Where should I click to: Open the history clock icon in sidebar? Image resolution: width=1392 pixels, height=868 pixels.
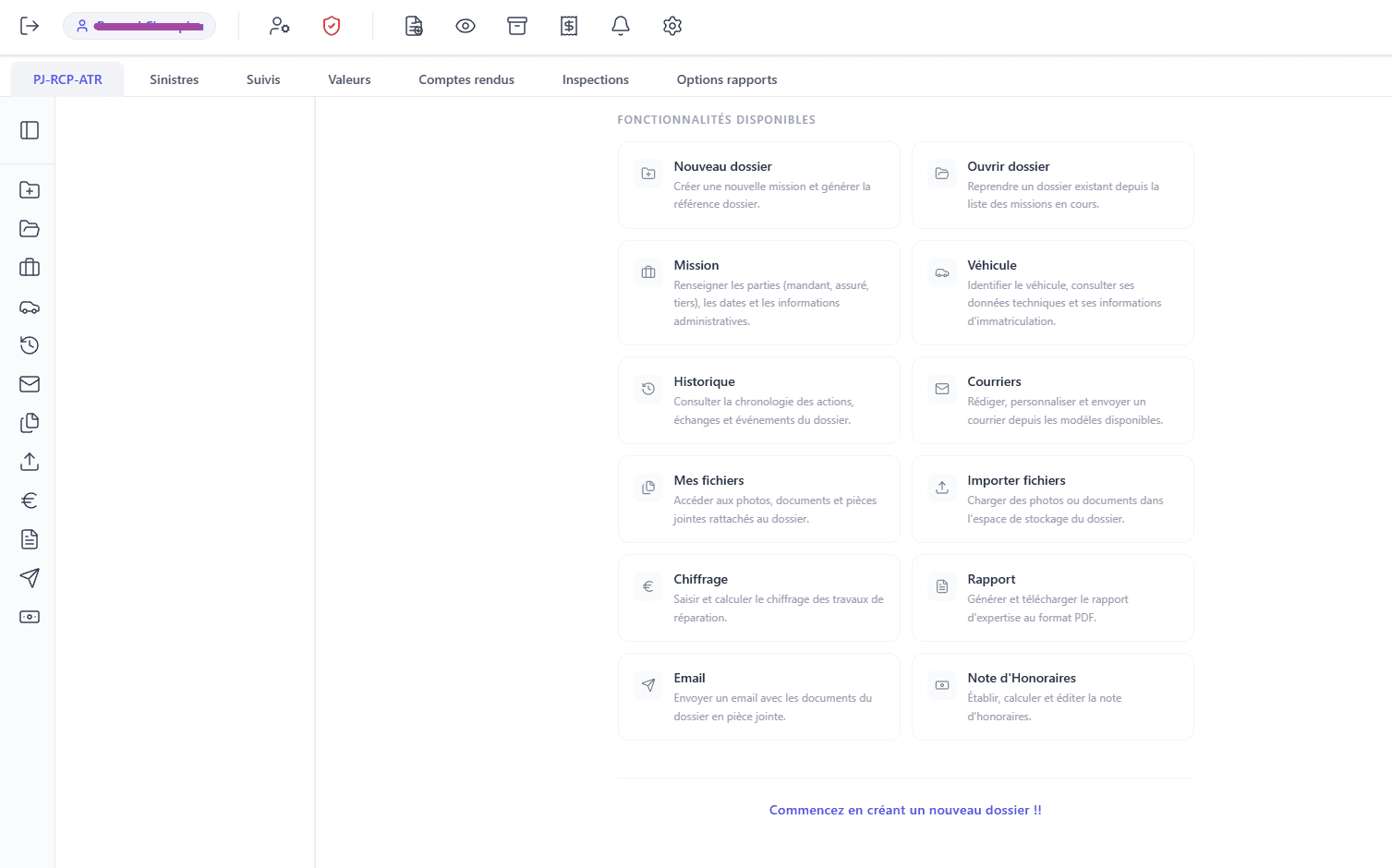point(30,345)
